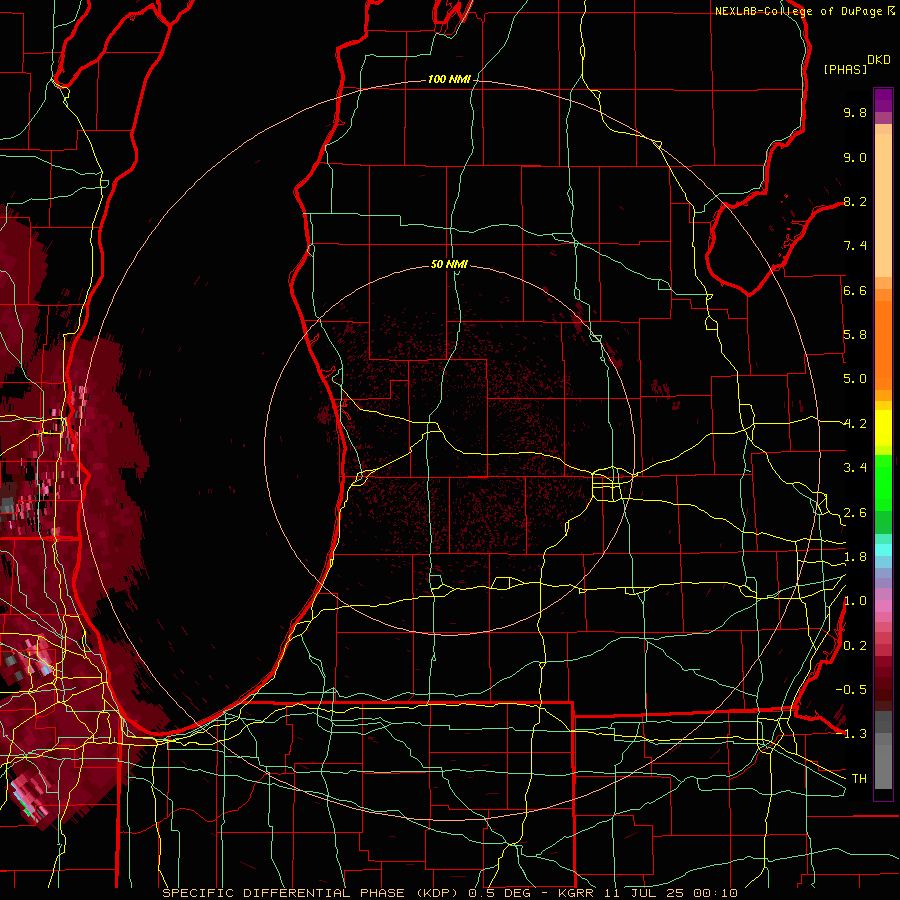This screenshot has width=900, height=900.
Task: Pick the cyan band of the color scale
Action: pyautogui.click(x=883, y=549)
